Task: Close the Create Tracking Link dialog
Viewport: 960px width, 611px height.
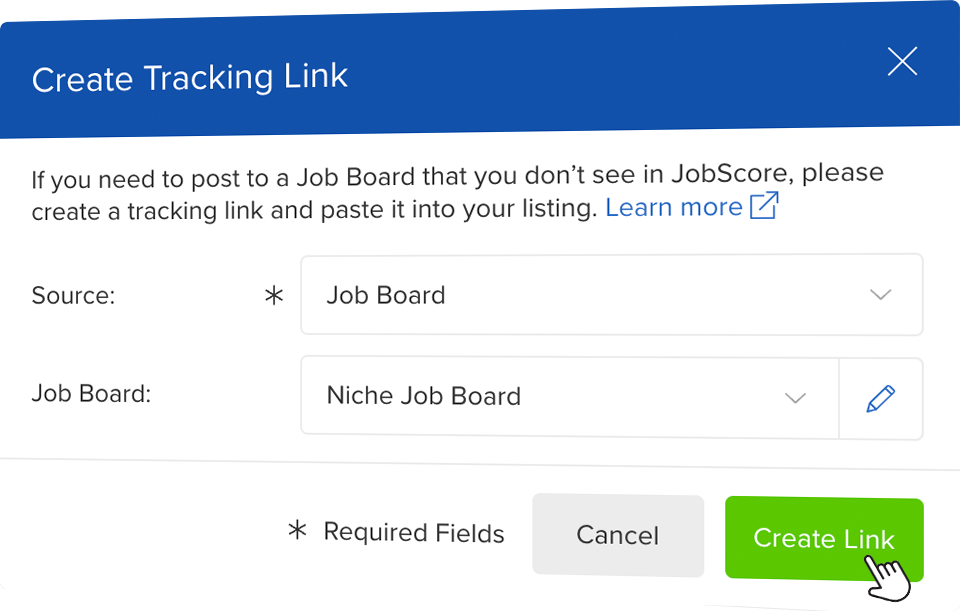Action: pos(902,62)
